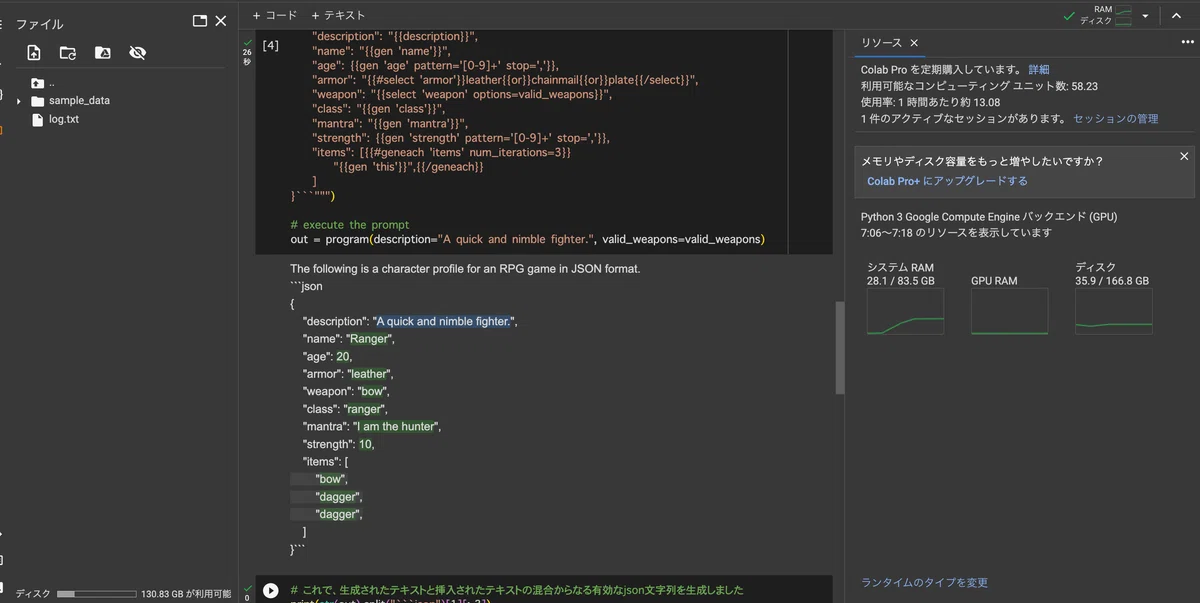Toggle hidden files visibility eye icon
1200x603 pixels.
(x=137, y=53)
